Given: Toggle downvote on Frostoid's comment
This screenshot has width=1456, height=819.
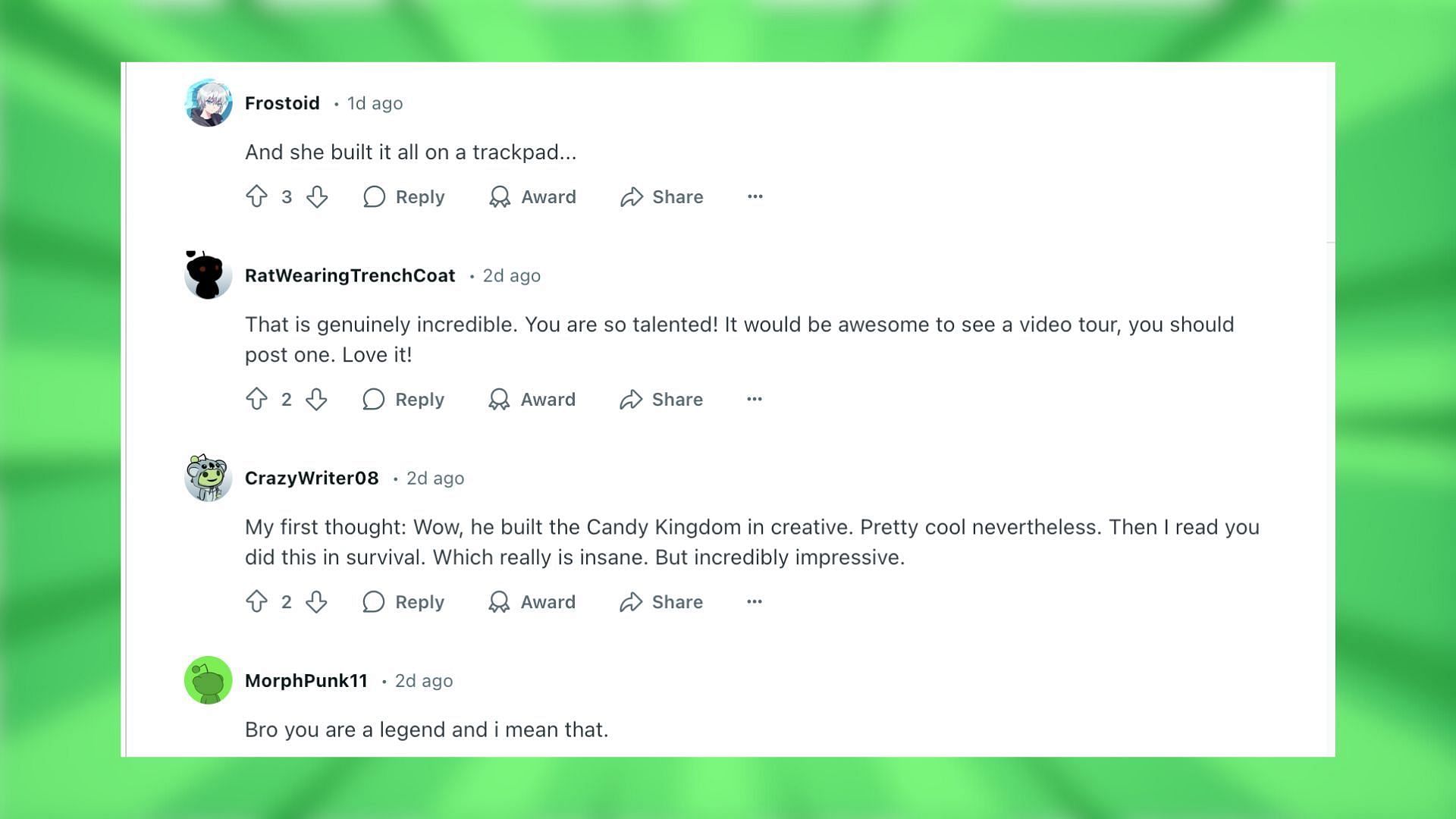Looking at the screenshot, I should click(x=317, y=196).
